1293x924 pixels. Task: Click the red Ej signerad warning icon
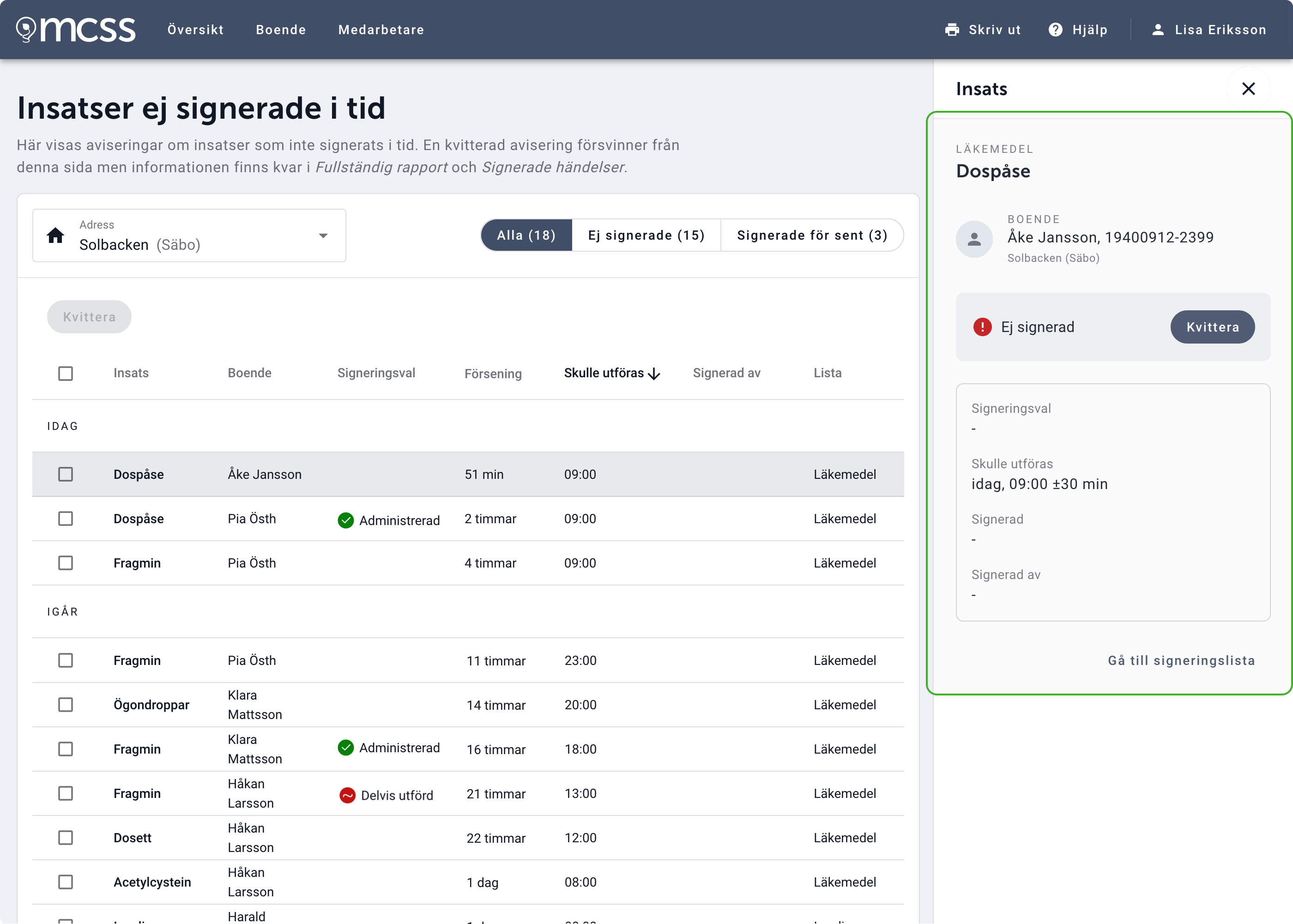coord(982,327)
